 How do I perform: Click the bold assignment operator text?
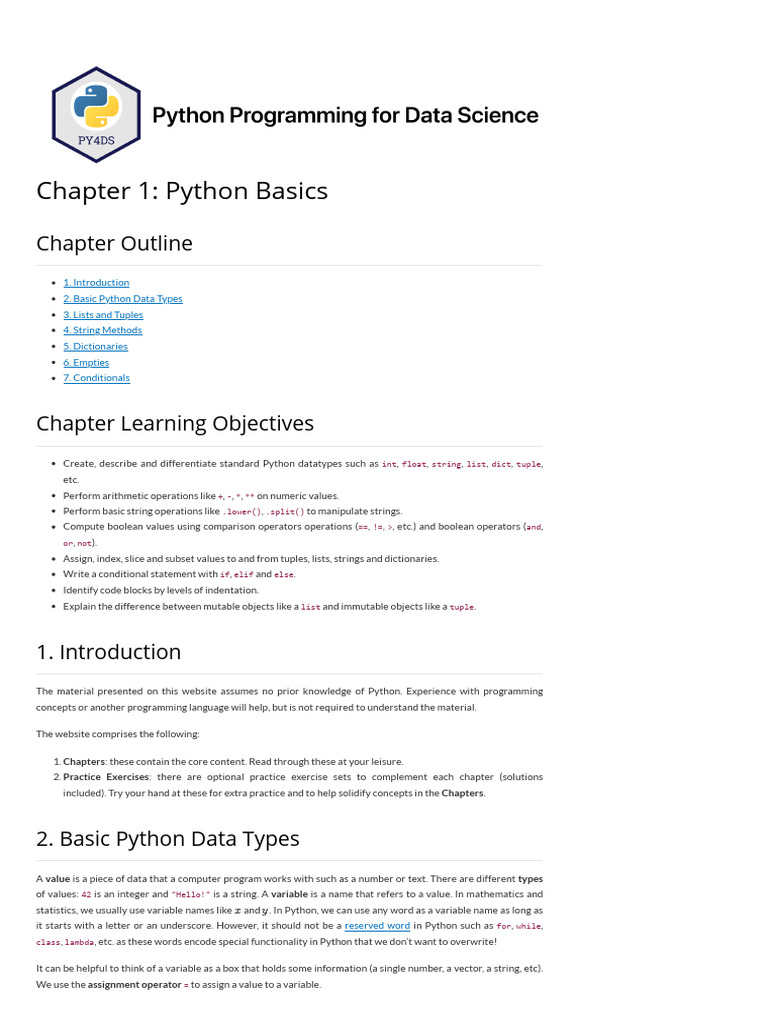[135, 985]
